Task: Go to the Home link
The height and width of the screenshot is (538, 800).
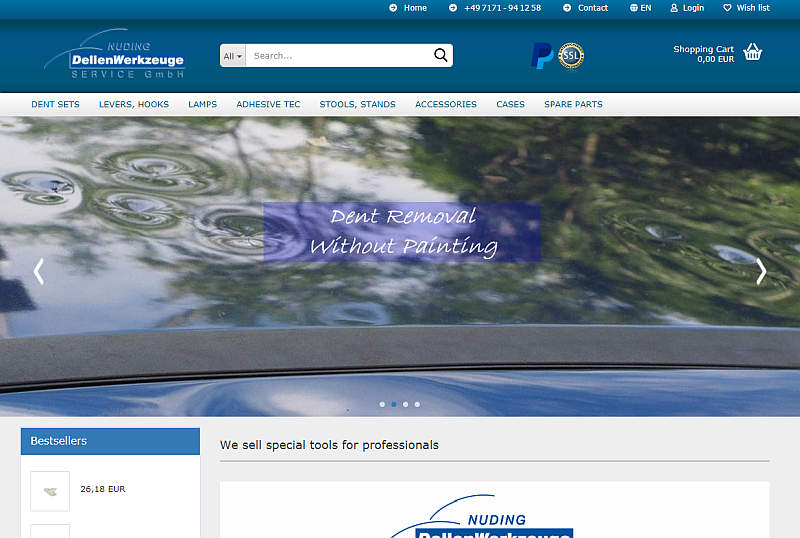Action: (415, 8)
